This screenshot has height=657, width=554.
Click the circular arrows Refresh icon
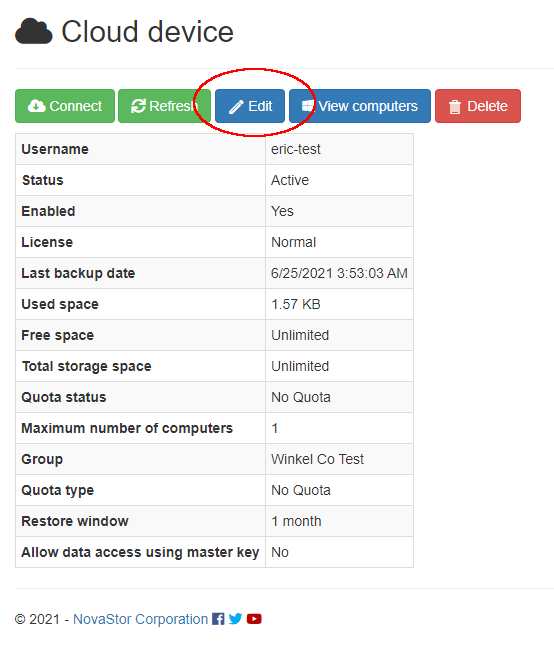click(138, 106)
